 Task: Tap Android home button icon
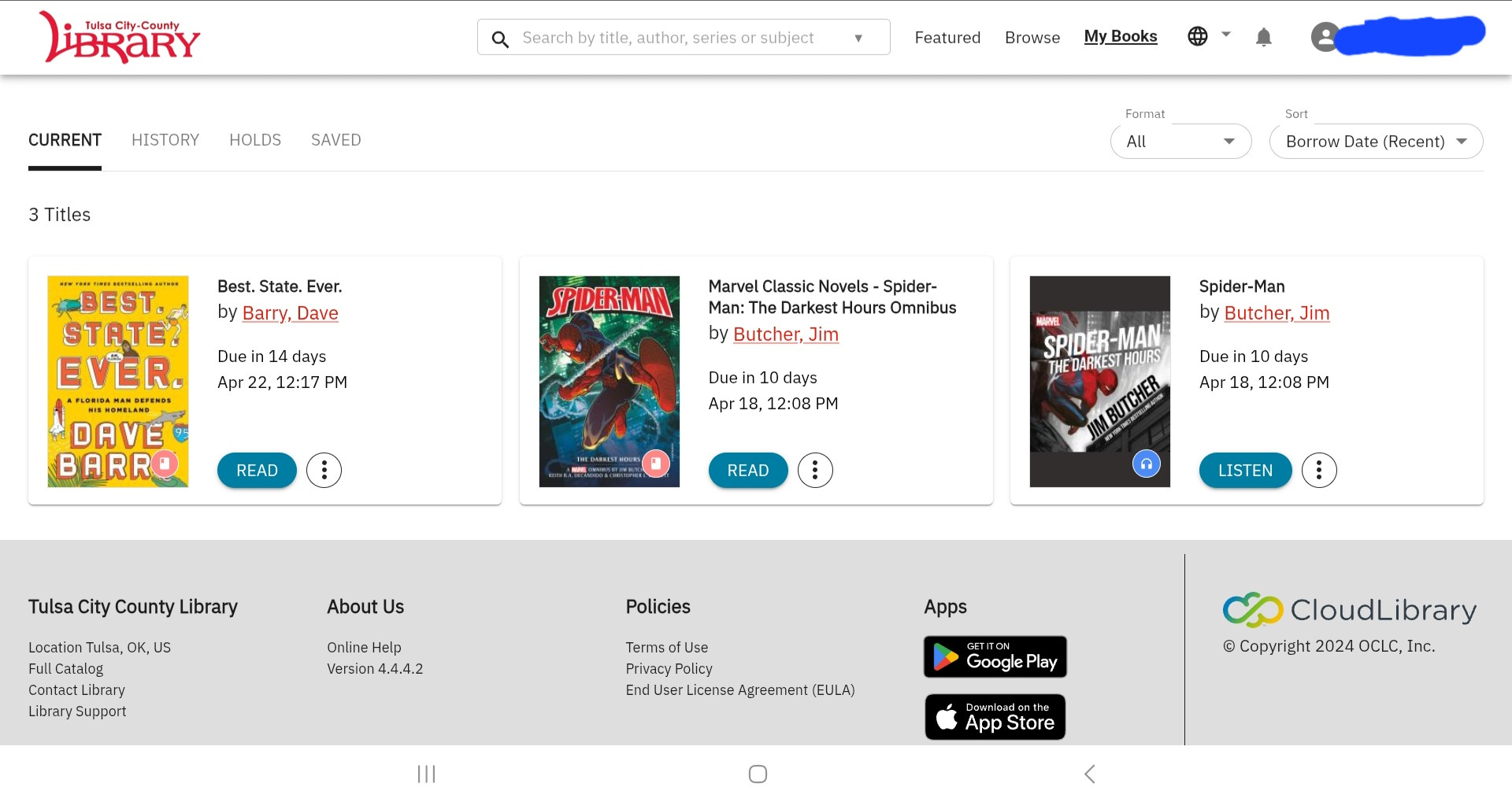[x=758, y=774]
